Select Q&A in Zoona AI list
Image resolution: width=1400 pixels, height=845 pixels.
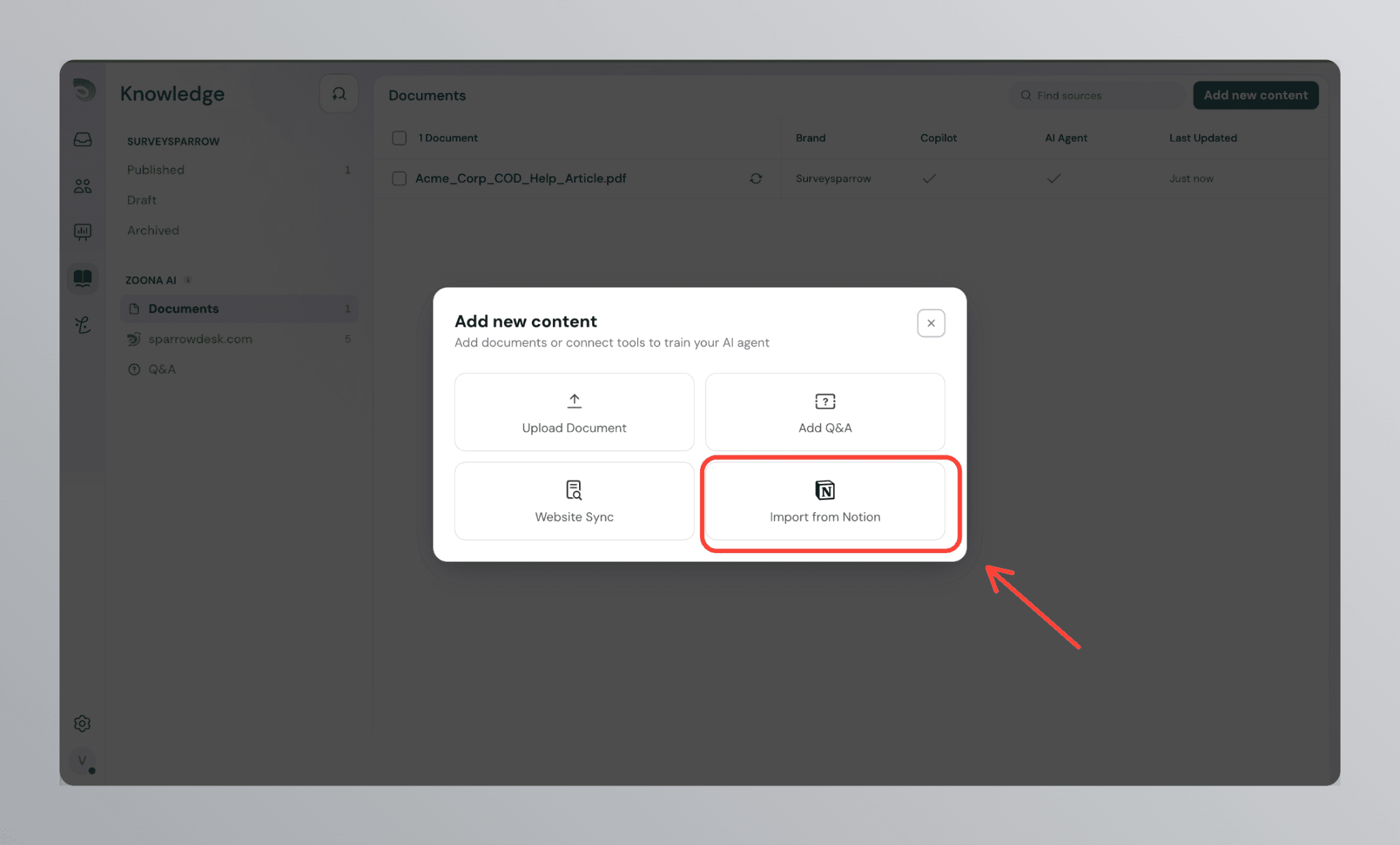[x=239, y=369]
